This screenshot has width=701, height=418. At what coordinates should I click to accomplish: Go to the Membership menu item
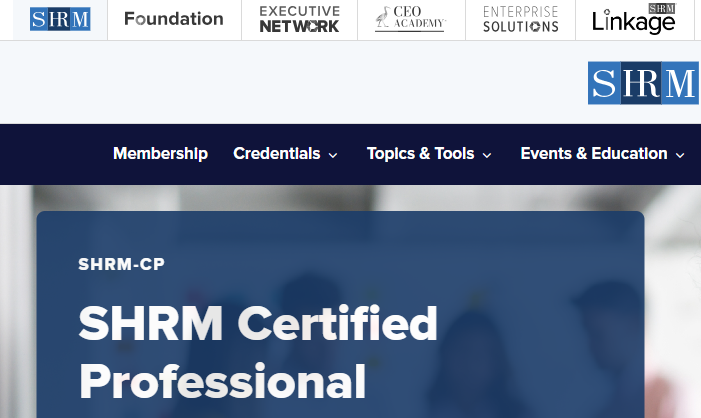click(x=160, y=154)
